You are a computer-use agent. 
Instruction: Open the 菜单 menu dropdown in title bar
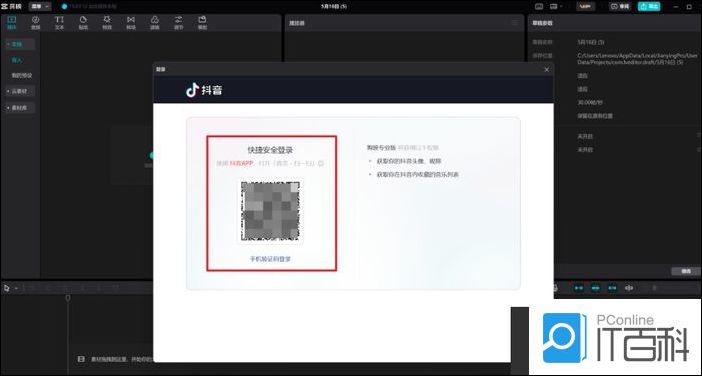pyautogui.click(x=40, y=6)
